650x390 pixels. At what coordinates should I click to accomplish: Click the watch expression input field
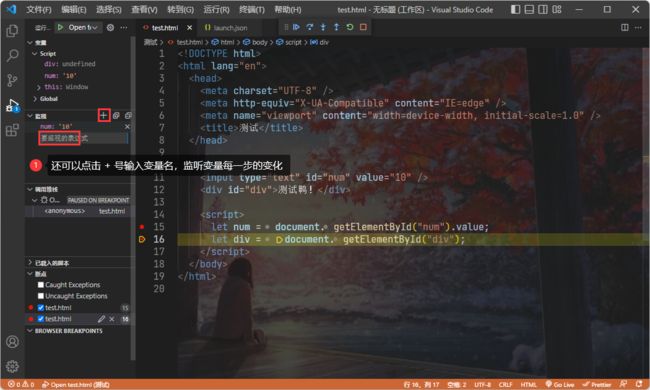[84, 138]
